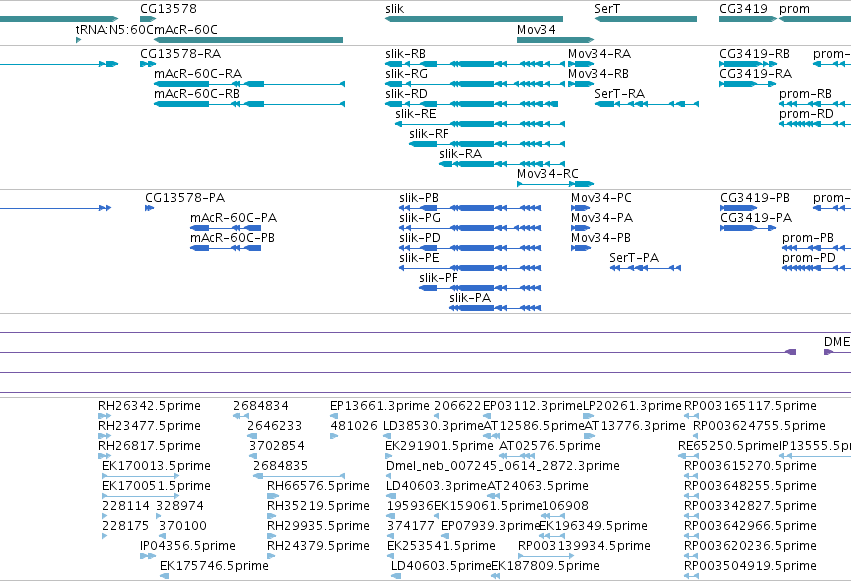Select transcript mAcR-60C-RB
This screenshot has width=851, height=581.
[x=249, y=104]
